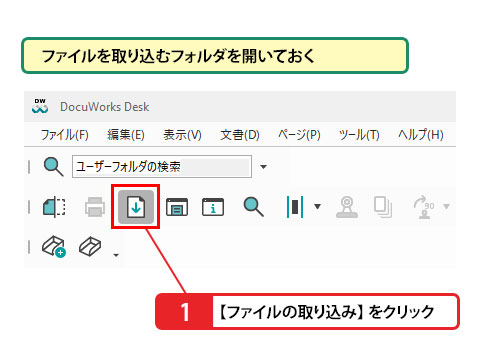The width and height of the screenshot is (480, 360).
Task: Open the dropdown arrow next to rotate 90 icon
Action: point(446,207)
